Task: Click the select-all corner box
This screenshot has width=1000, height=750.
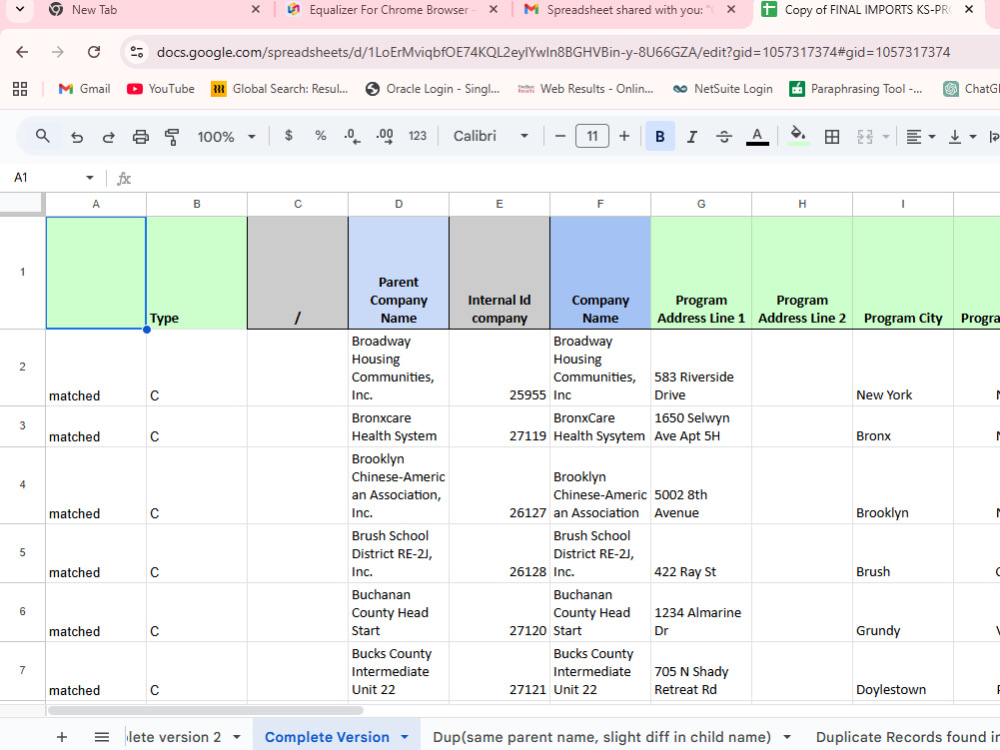Action: coord(22,204)
